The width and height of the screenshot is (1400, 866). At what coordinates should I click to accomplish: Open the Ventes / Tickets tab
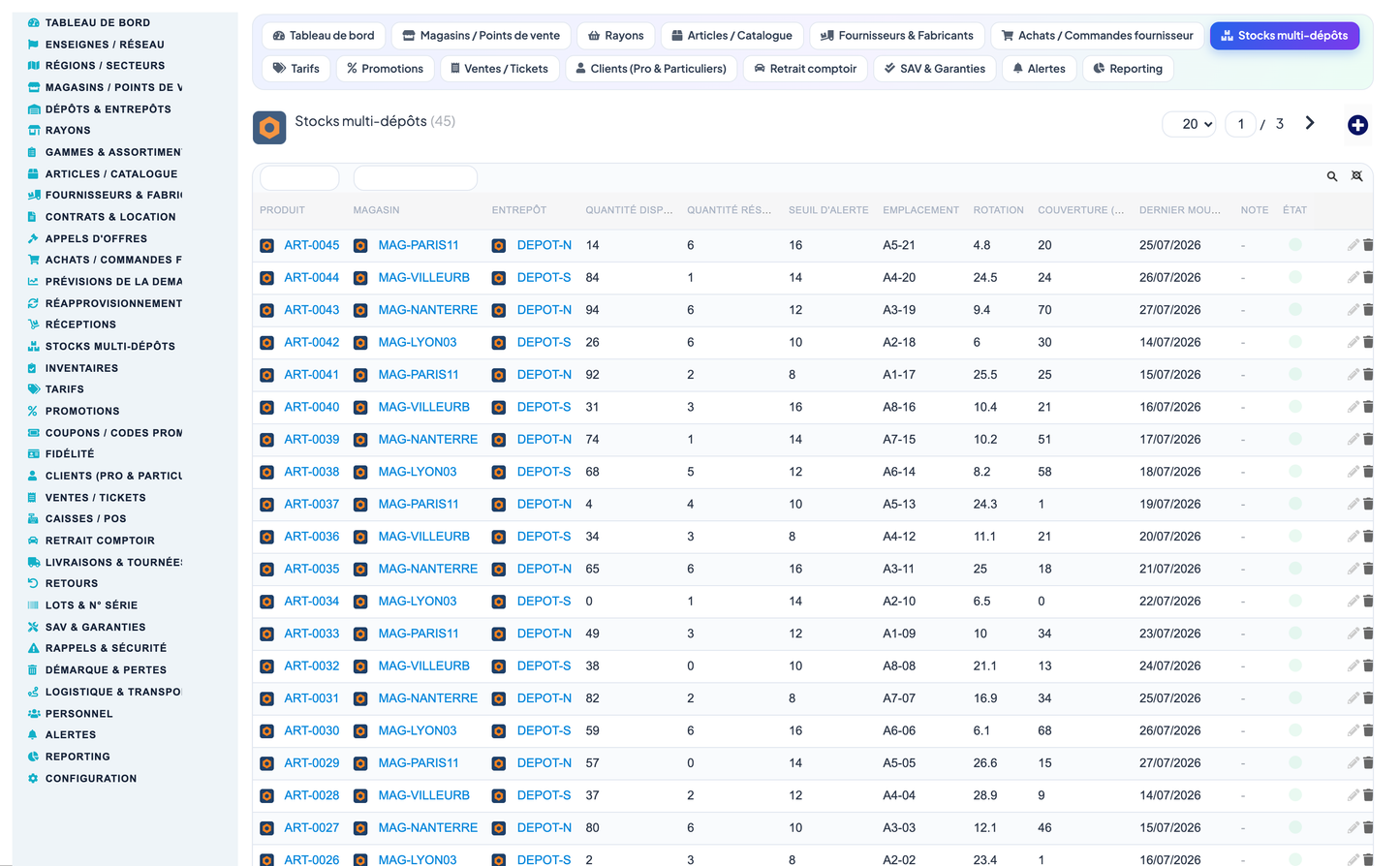[x=500, y=69]
